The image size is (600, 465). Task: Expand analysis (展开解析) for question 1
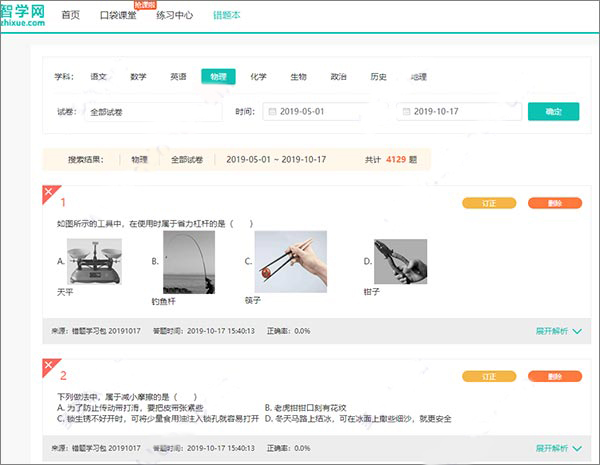558,331
